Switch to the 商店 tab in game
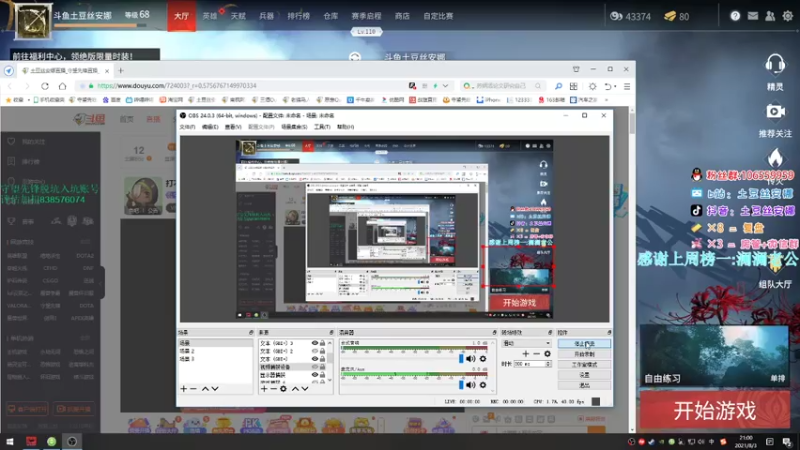 click(402, 16)
